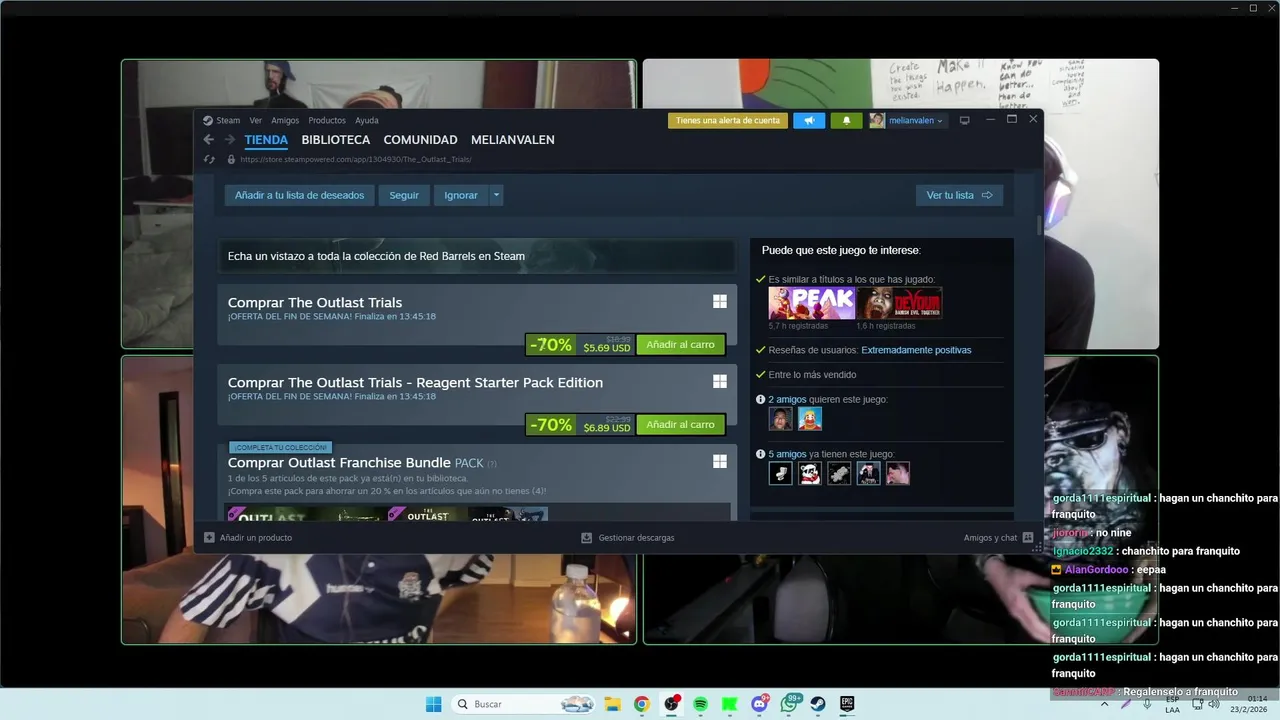Open the Amigos y chat icon
Viewport: 1280px width, 720px height.
pos(1028,537)
